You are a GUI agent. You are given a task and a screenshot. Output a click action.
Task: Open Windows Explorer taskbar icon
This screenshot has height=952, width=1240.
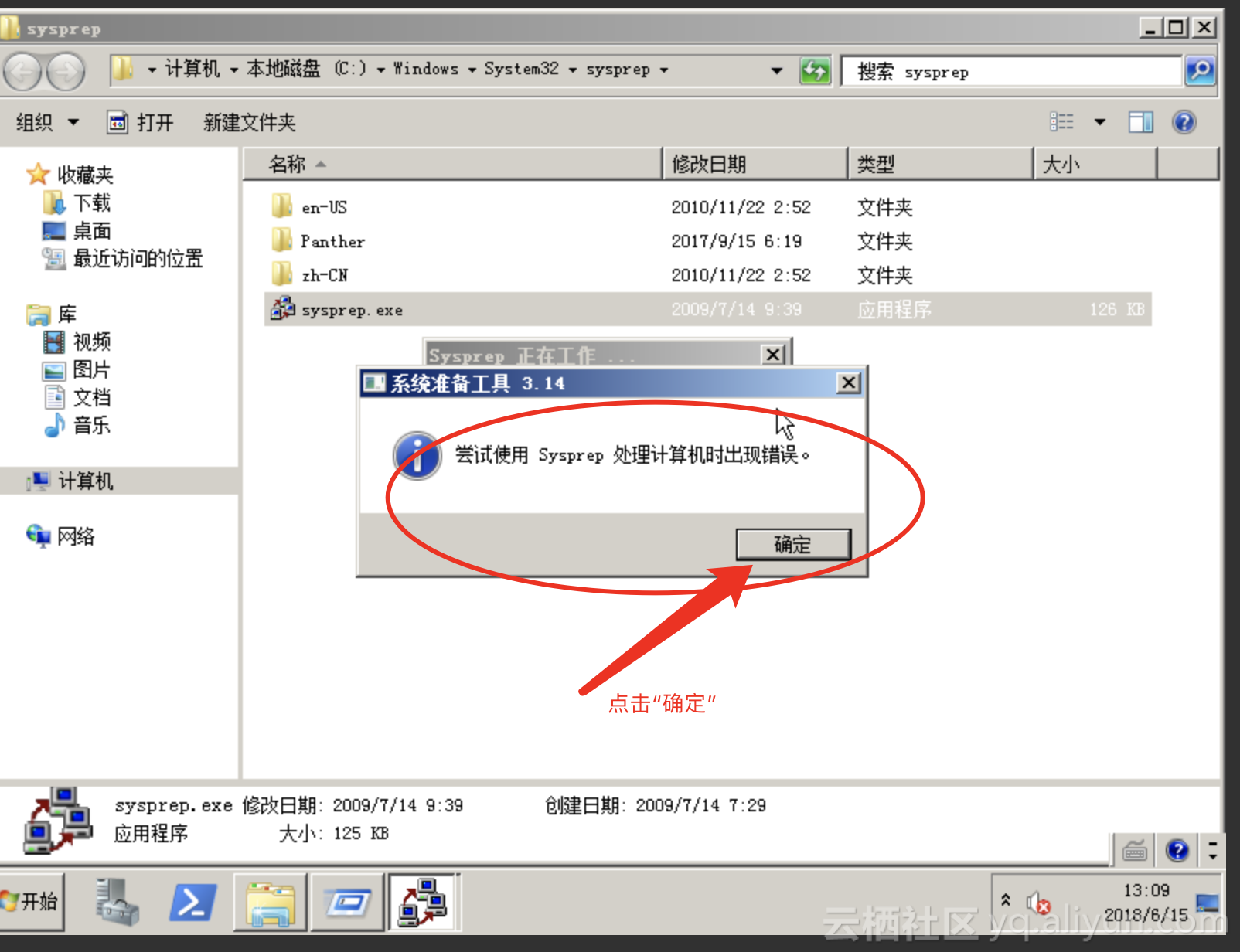click(270, 902)
